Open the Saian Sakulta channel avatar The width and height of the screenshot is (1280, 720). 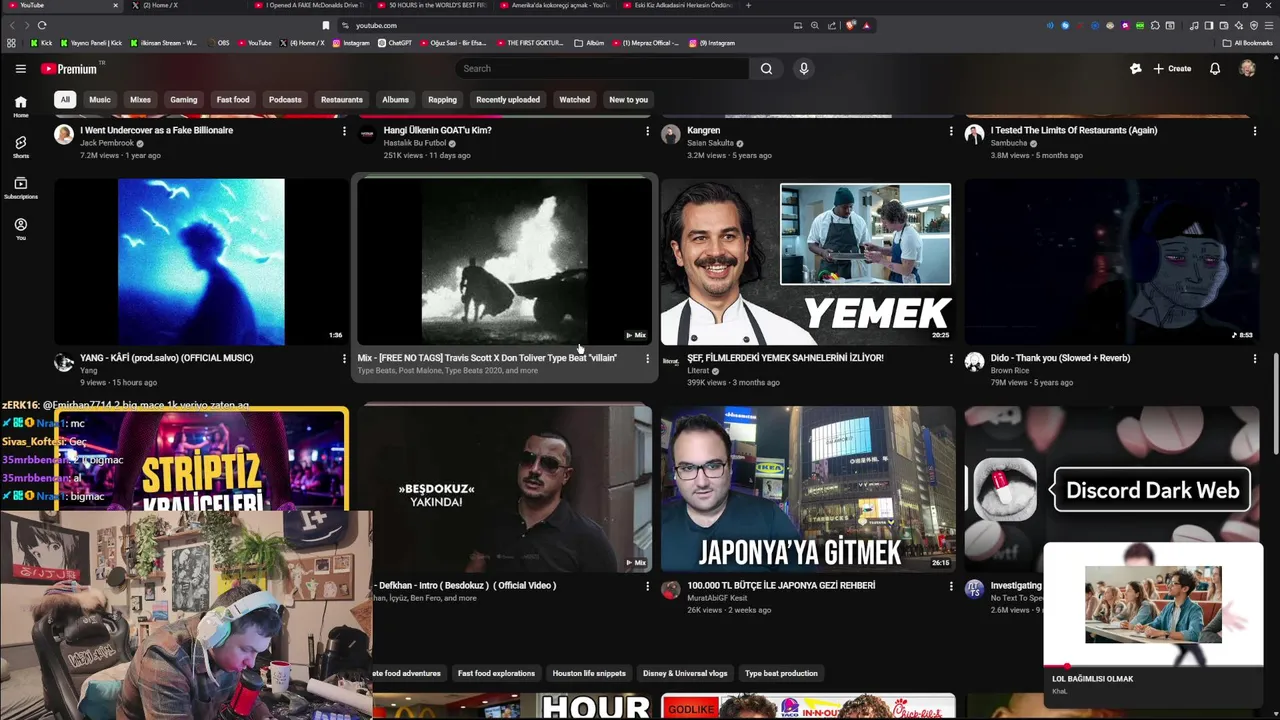tap(670, 135)
